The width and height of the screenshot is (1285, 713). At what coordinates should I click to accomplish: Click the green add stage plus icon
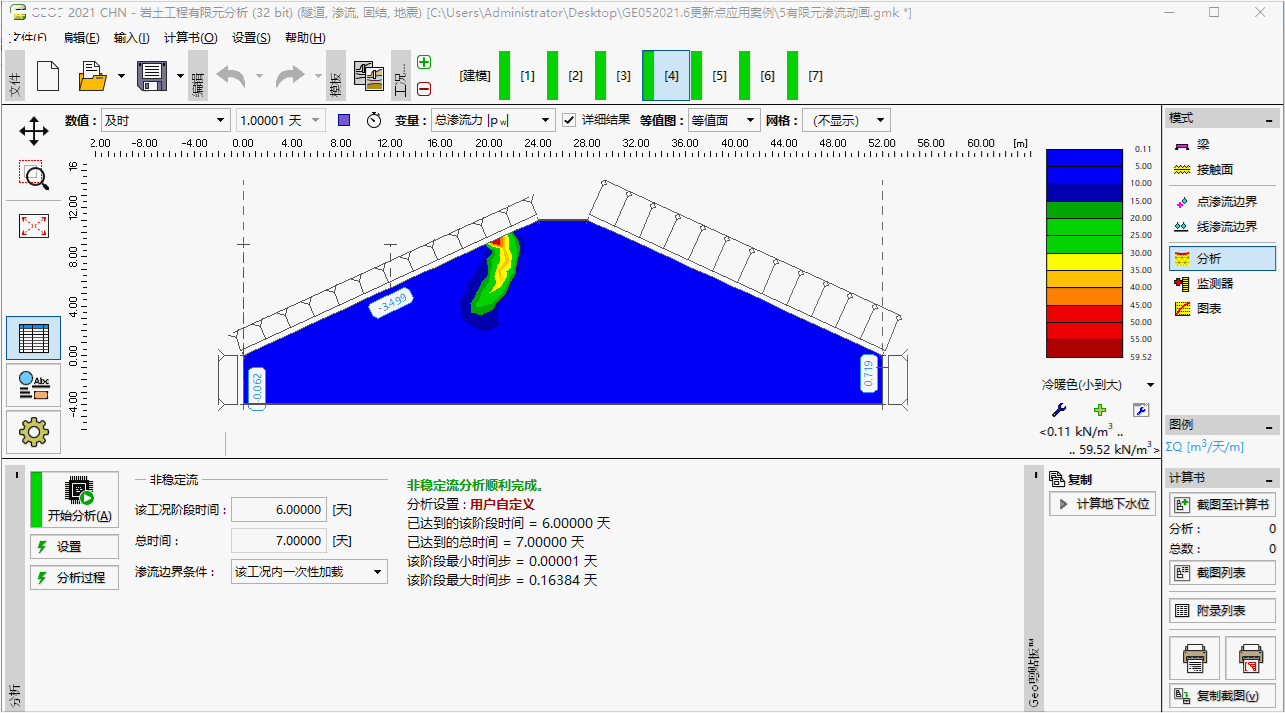click(x=424, y=62)
